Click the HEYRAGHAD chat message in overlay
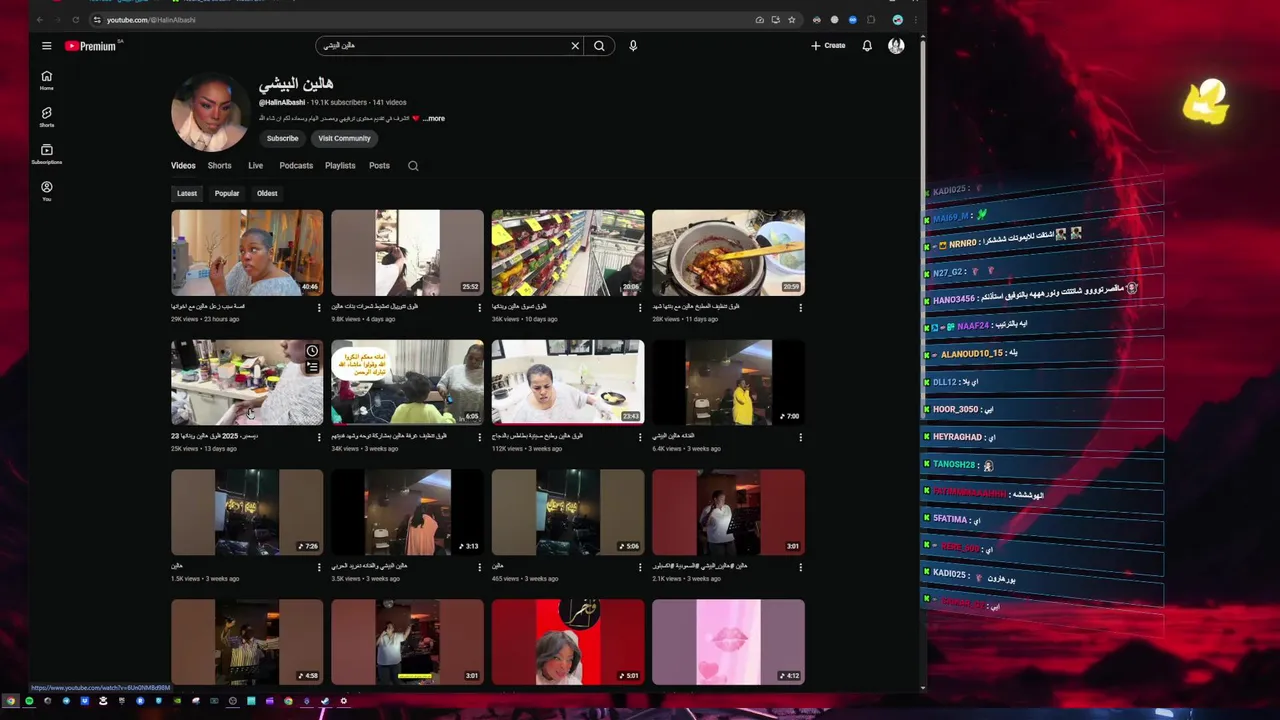This screenshot has height=720, width=1280. [1040, 437]
